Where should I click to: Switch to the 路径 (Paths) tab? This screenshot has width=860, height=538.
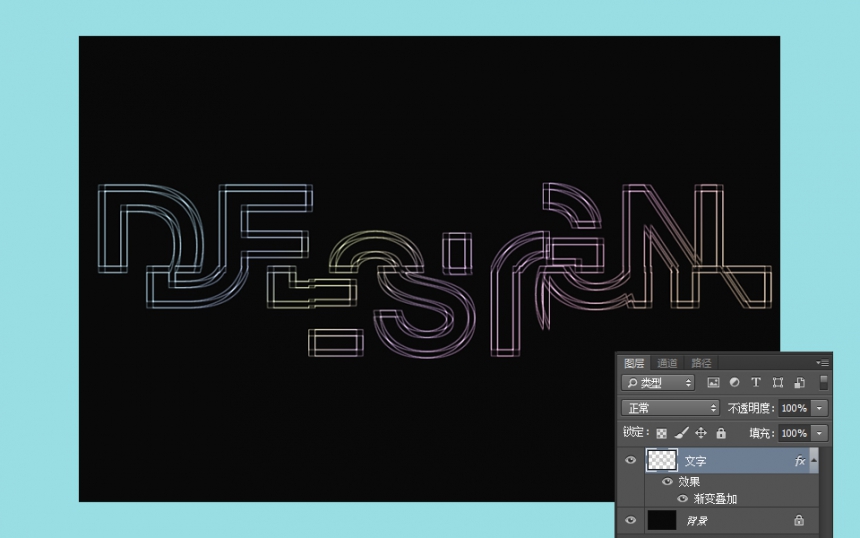701,363
